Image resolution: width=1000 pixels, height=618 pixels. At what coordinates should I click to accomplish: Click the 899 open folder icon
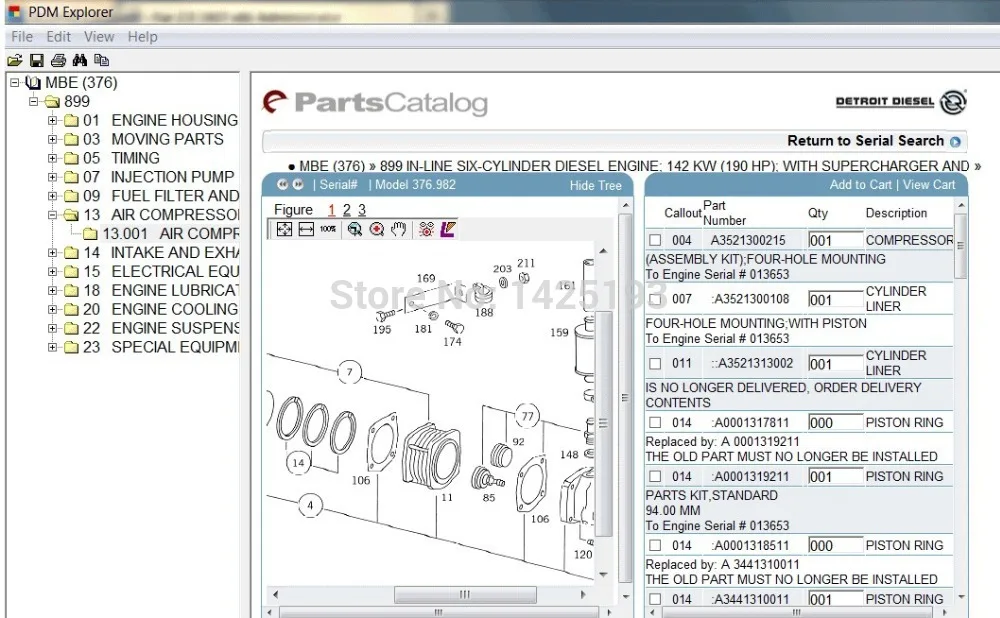tap(52, 101)
